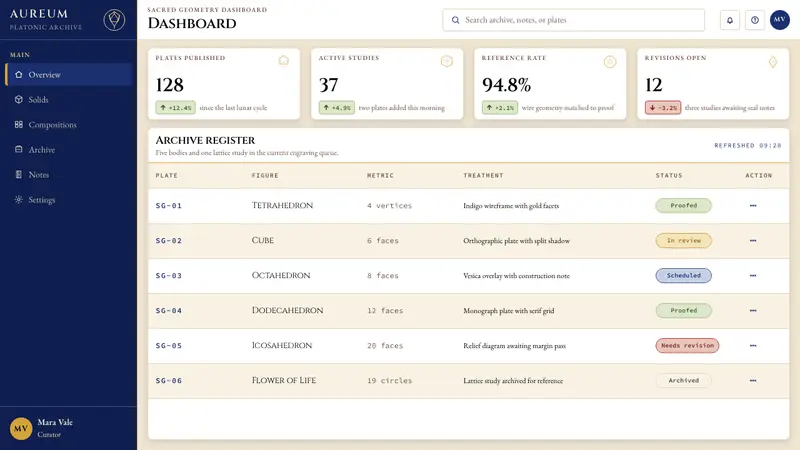Click the Plate column header
This screenshot has height=450, width=800.
point(167,175)
